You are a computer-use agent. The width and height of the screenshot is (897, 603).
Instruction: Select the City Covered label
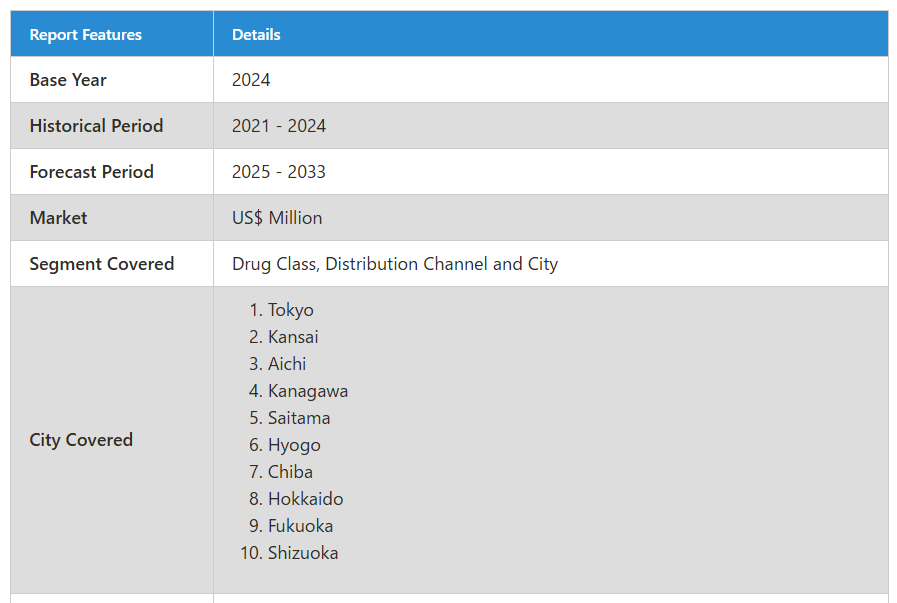[81, 440]
